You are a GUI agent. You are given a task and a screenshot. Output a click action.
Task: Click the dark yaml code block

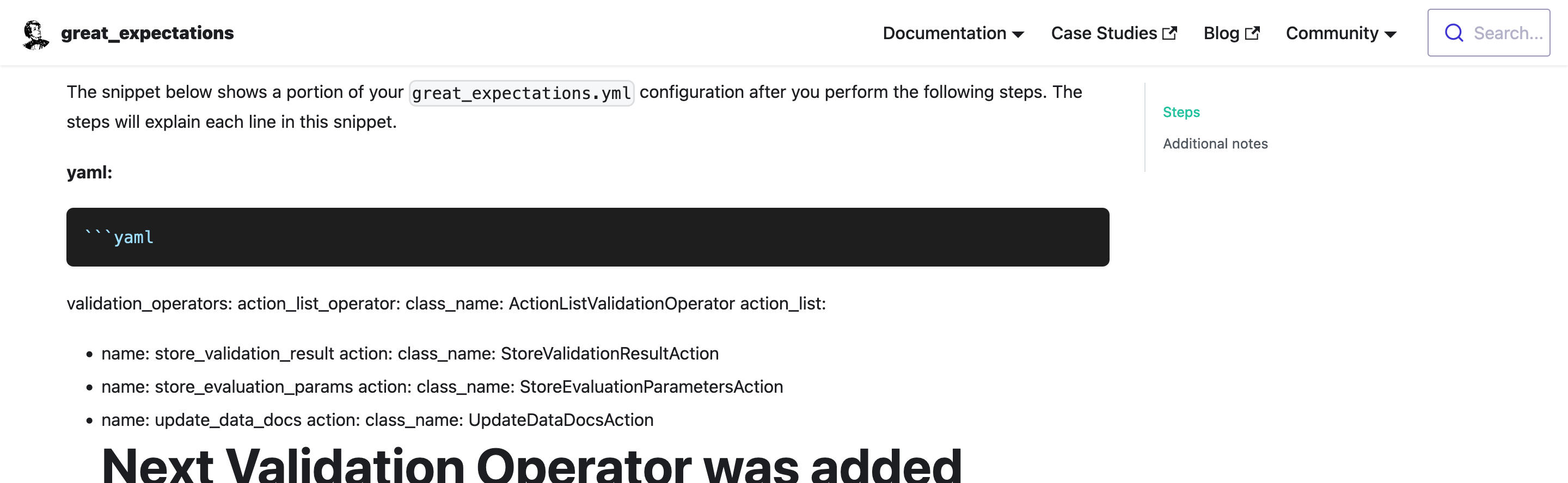point(588,237)
